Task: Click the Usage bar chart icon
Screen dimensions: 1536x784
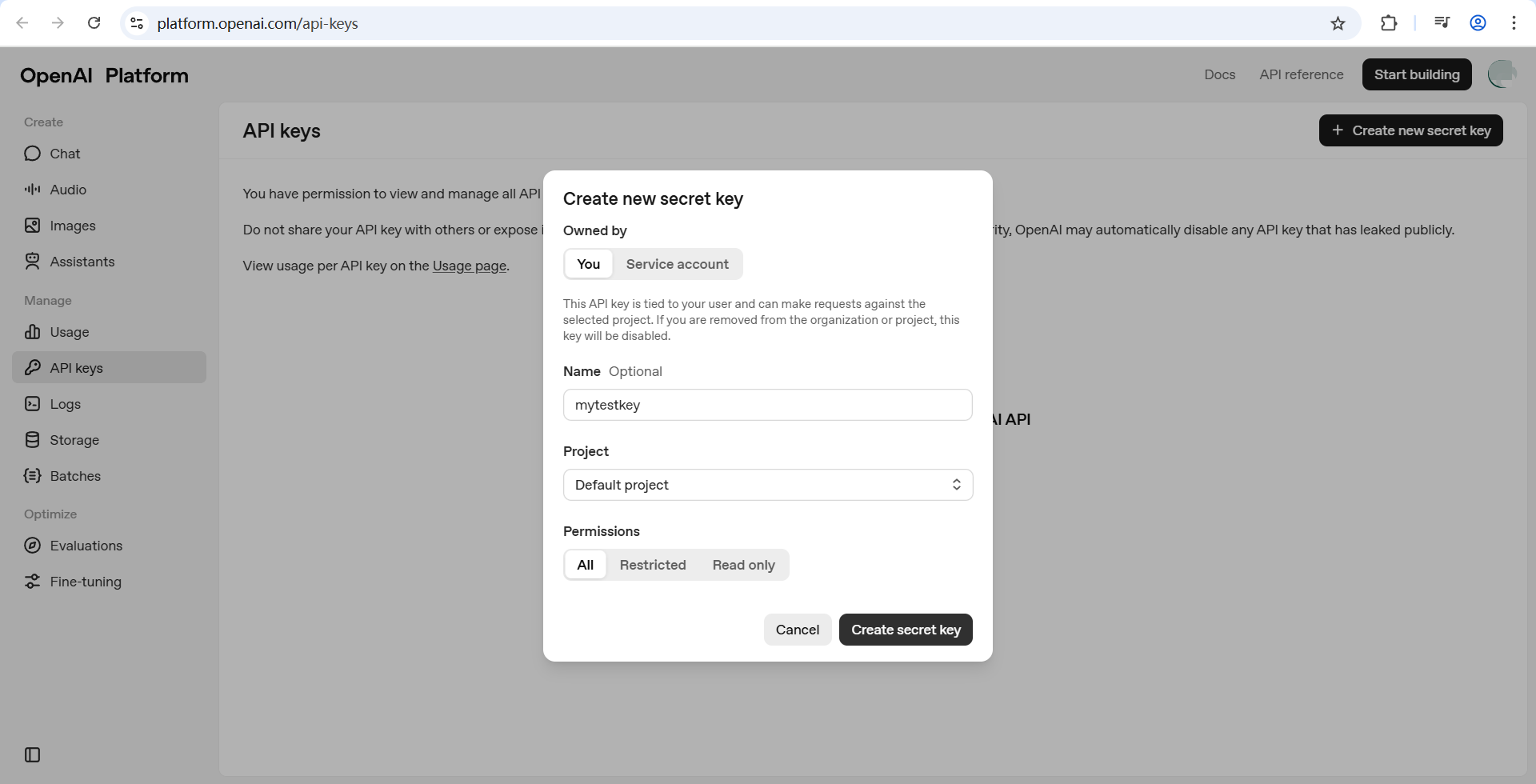Action: pyautogui.click(x=32, y=332)
